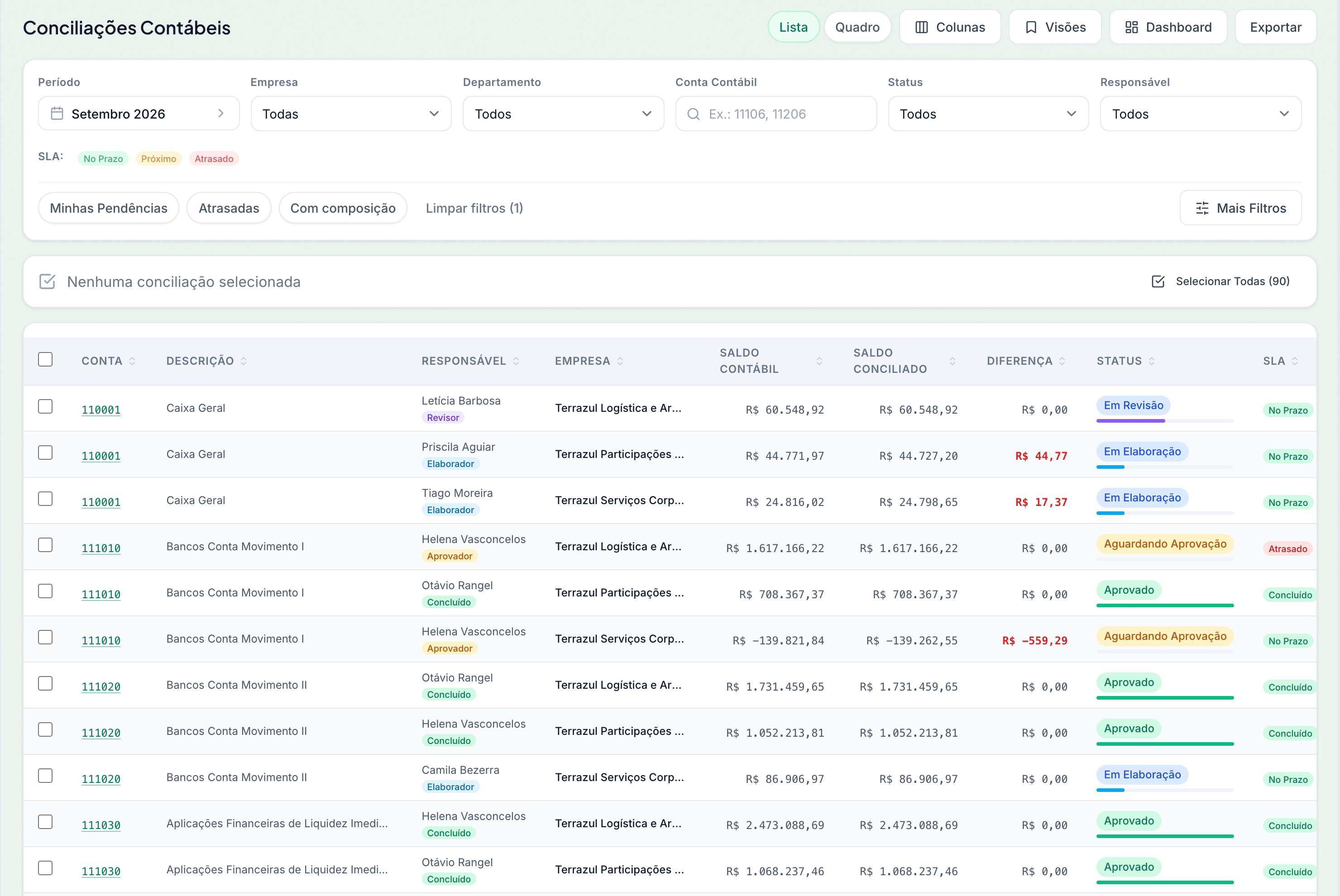The width and height of the screenshot is (1340, 896).
Task: Select the Lista view tab
Action: 794,28
